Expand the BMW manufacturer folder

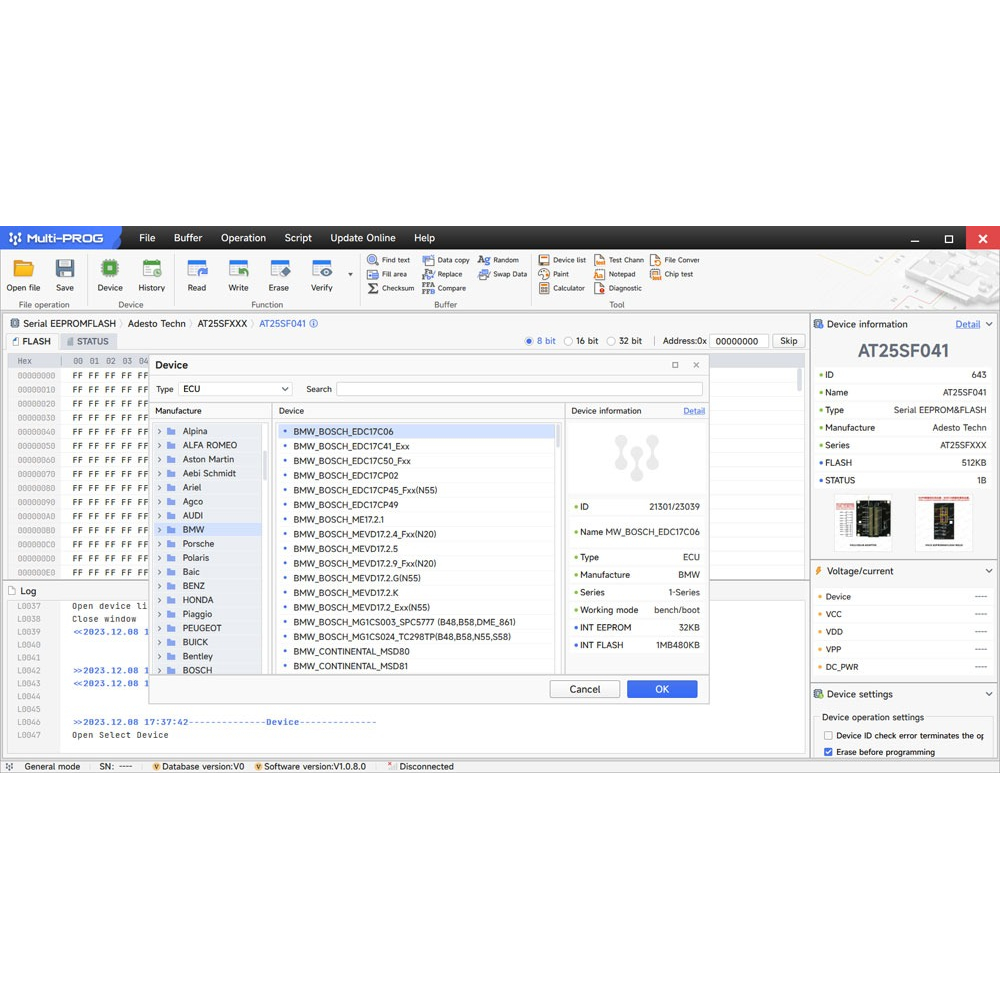(160, 530)
